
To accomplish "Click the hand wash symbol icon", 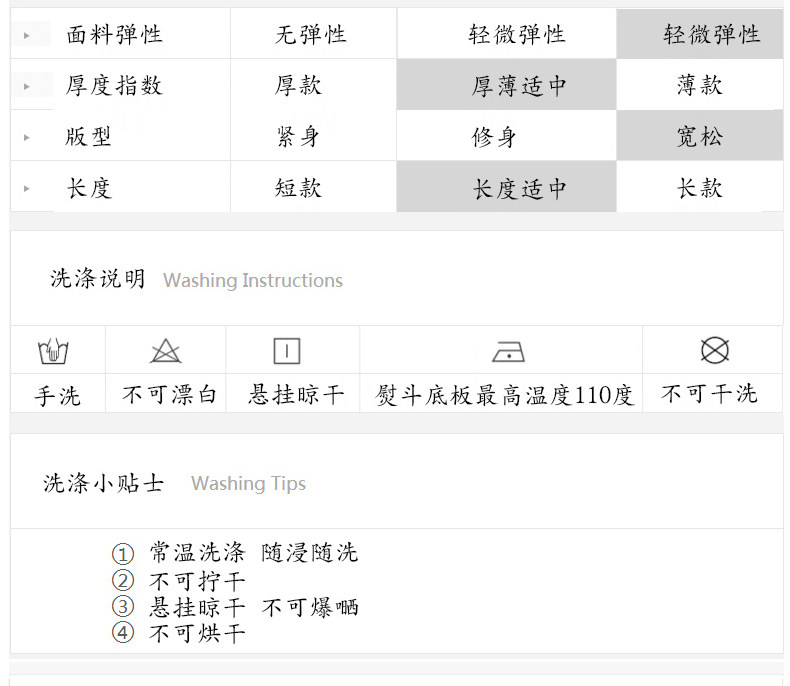I will click(x=53, y=351).
